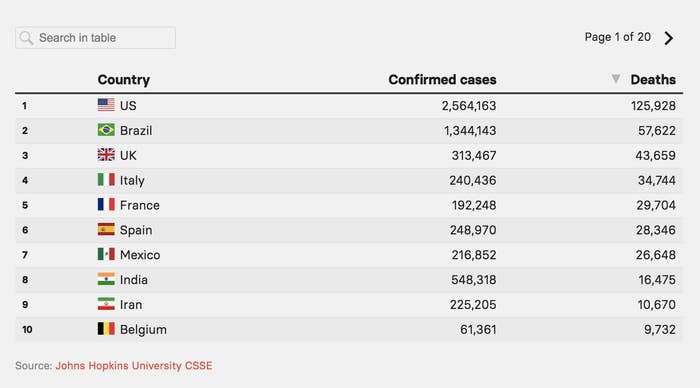Click inside the Search in table field
This screenshot has width=700, height=388.
click(96, 38)
